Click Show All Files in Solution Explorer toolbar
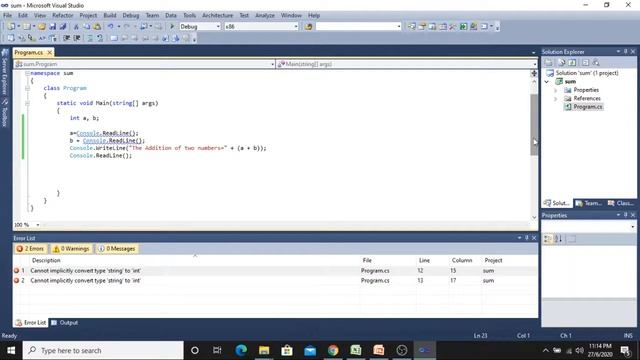Viewport: 640px width, 360px height. click(562, 62)
